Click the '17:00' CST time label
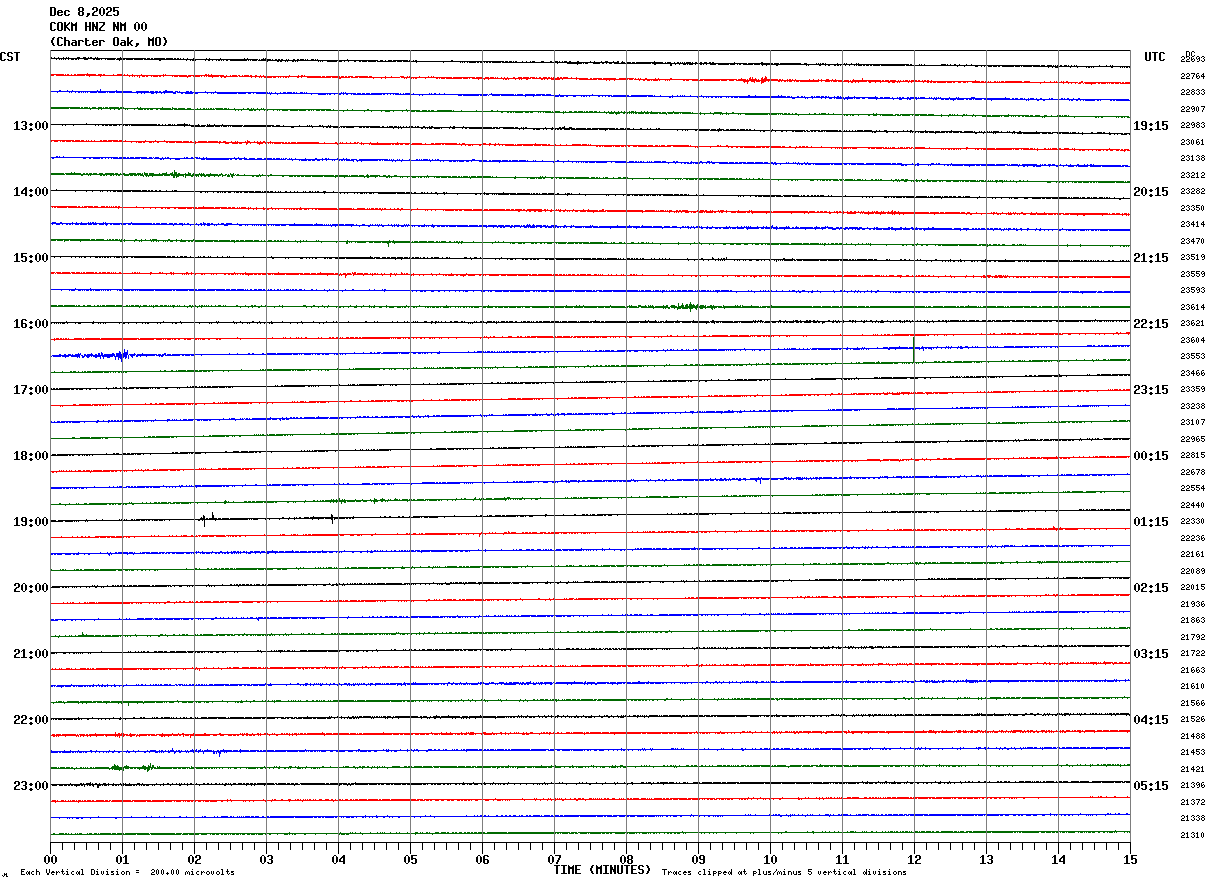 click(x=30, y=390)
